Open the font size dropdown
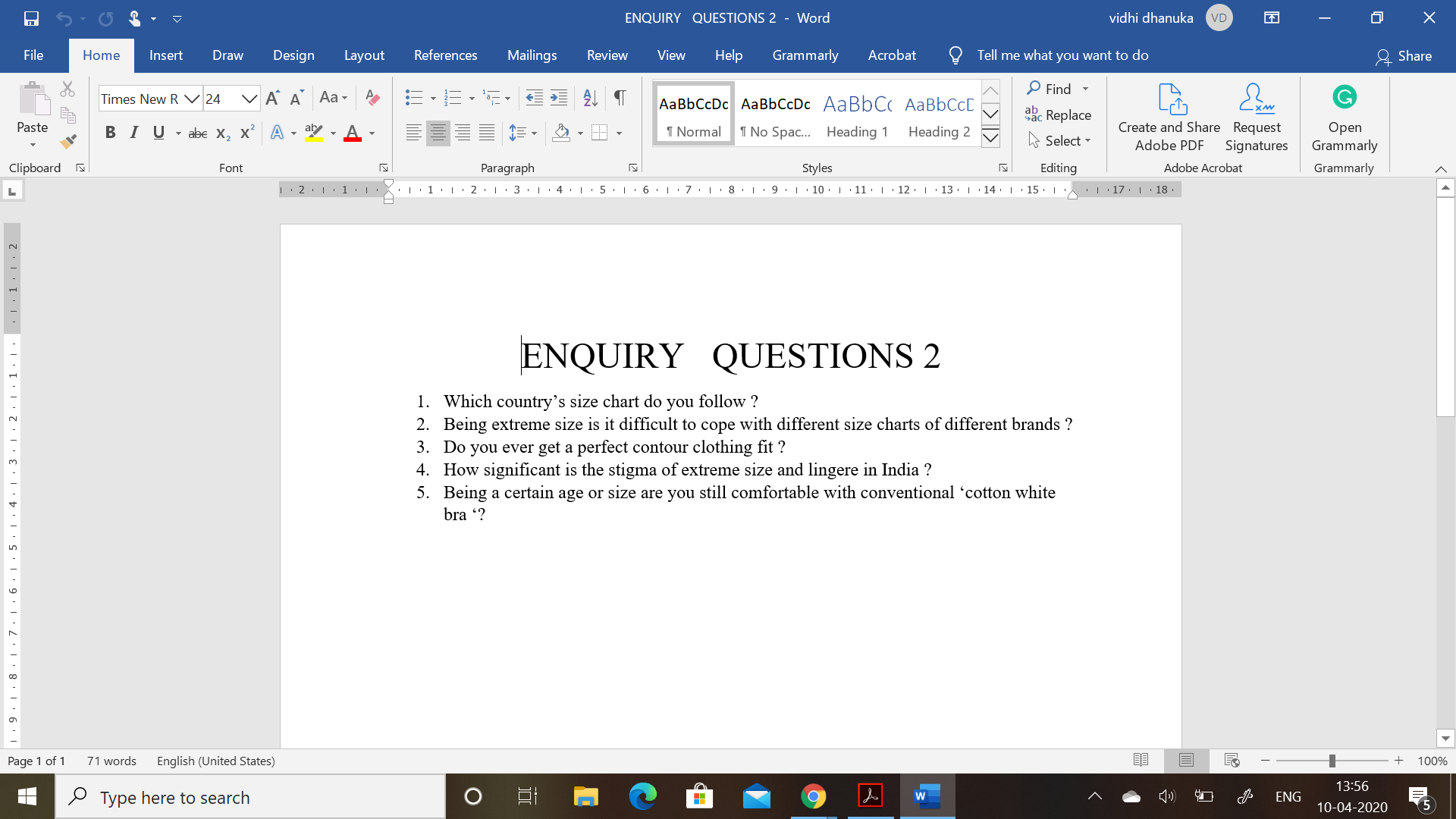1456x819 pixels. 249,99
